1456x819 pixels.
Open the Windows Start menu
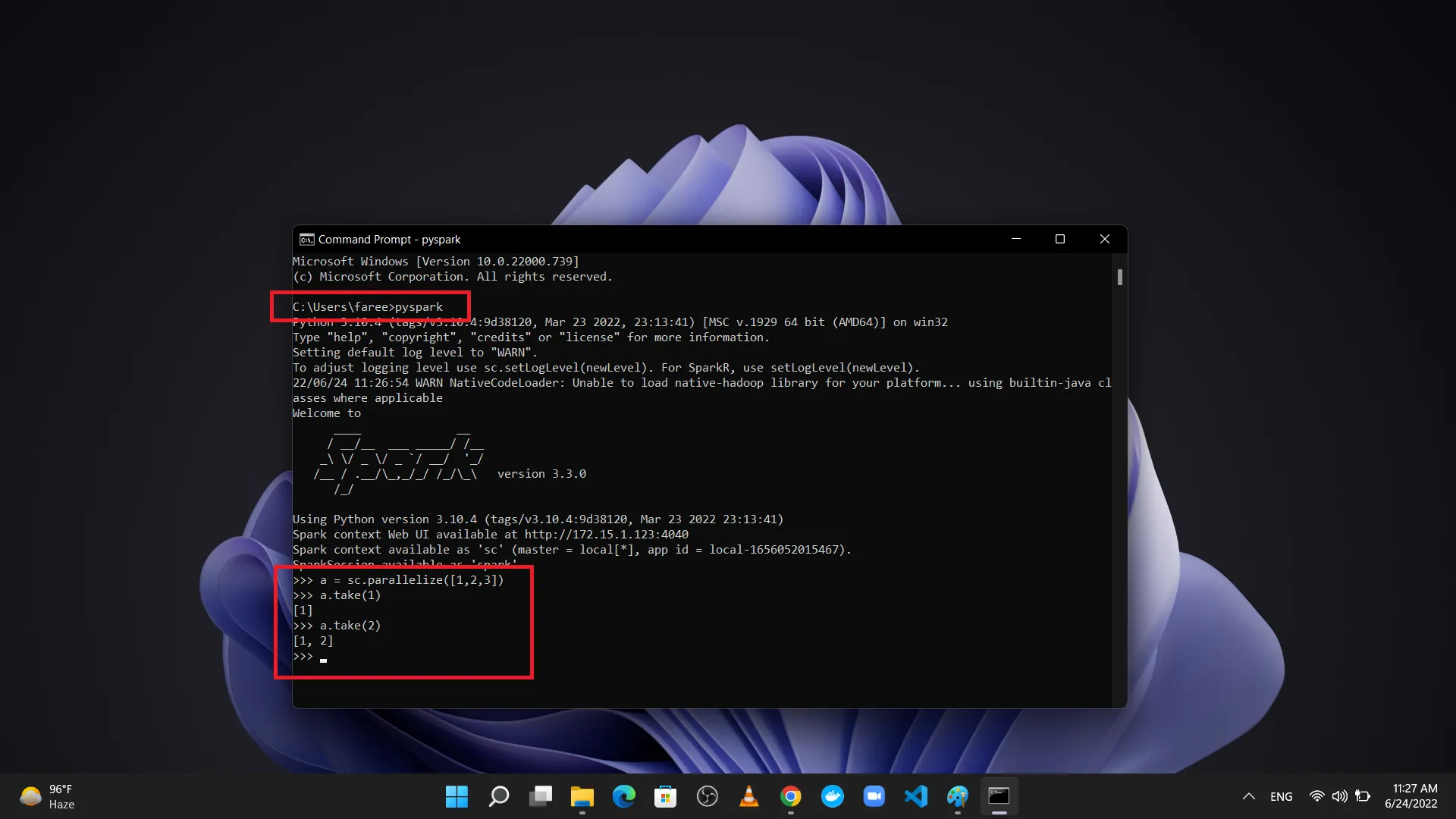pos(457,796)
